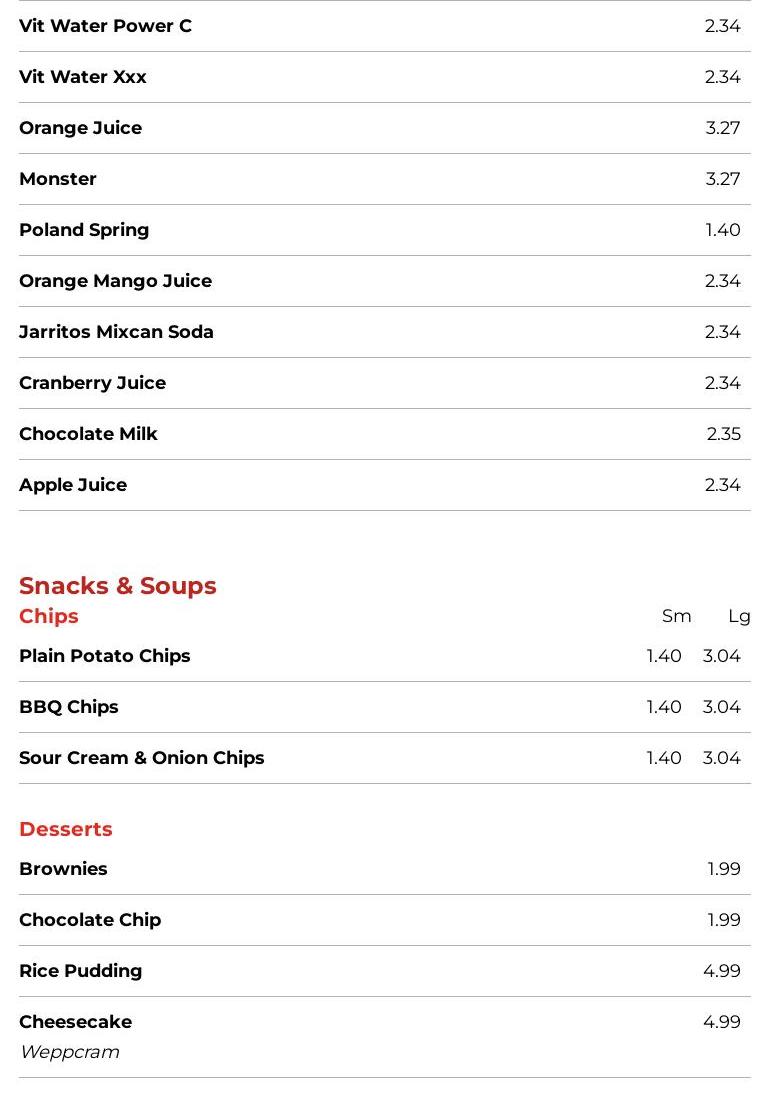Select the large price of BBQ Chips

tap(722, 707)
